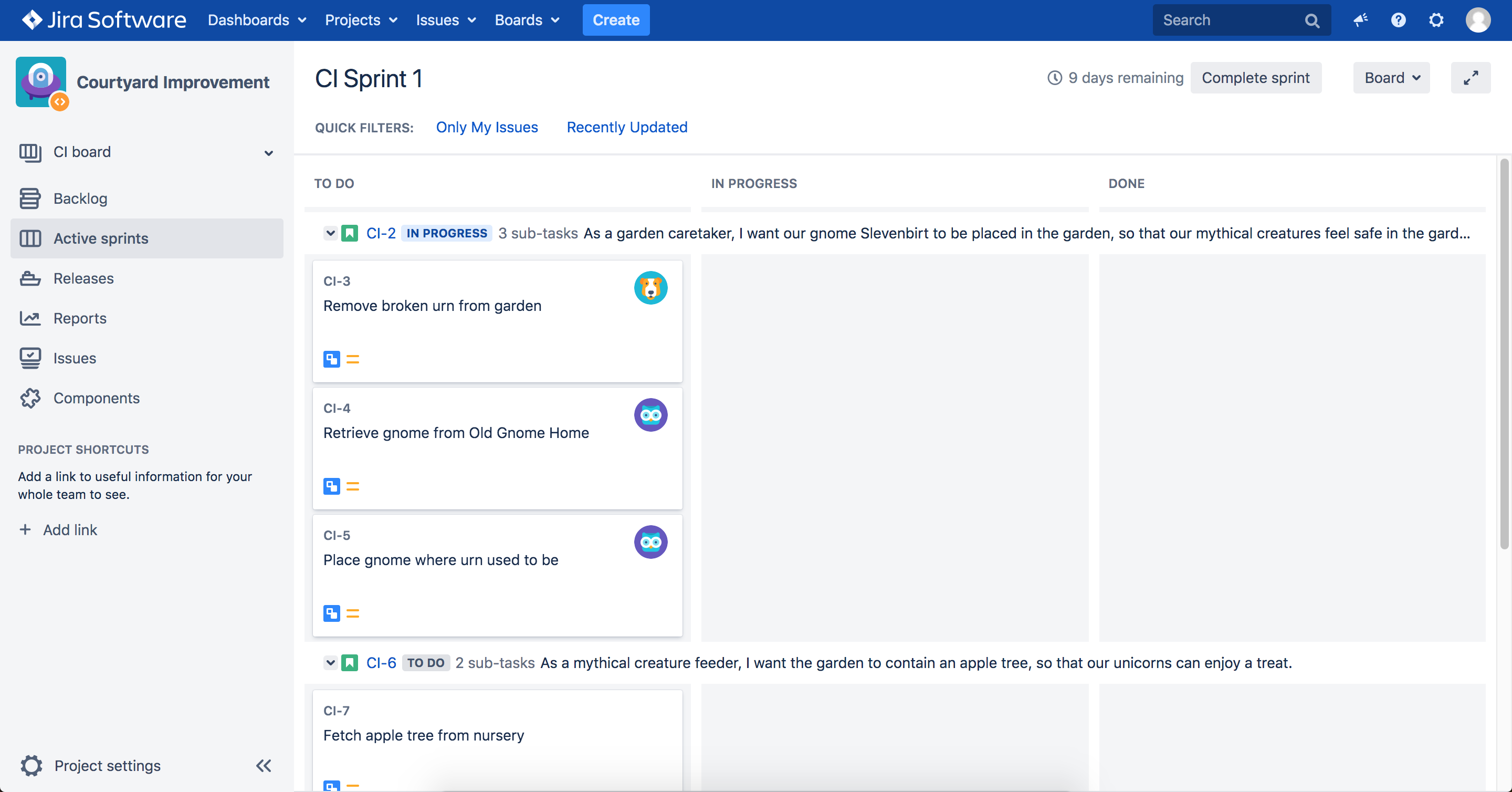Open the CI-2 issue link
Image resolution: width=1512 pixels, height=792 pixels.
click(381, 234)
